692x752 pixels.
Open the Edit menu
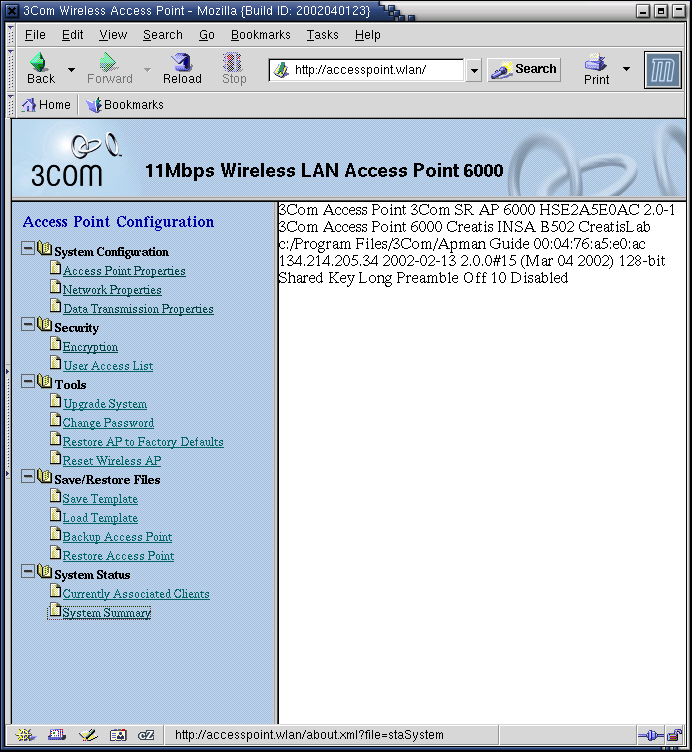click(x=72, y=35)
